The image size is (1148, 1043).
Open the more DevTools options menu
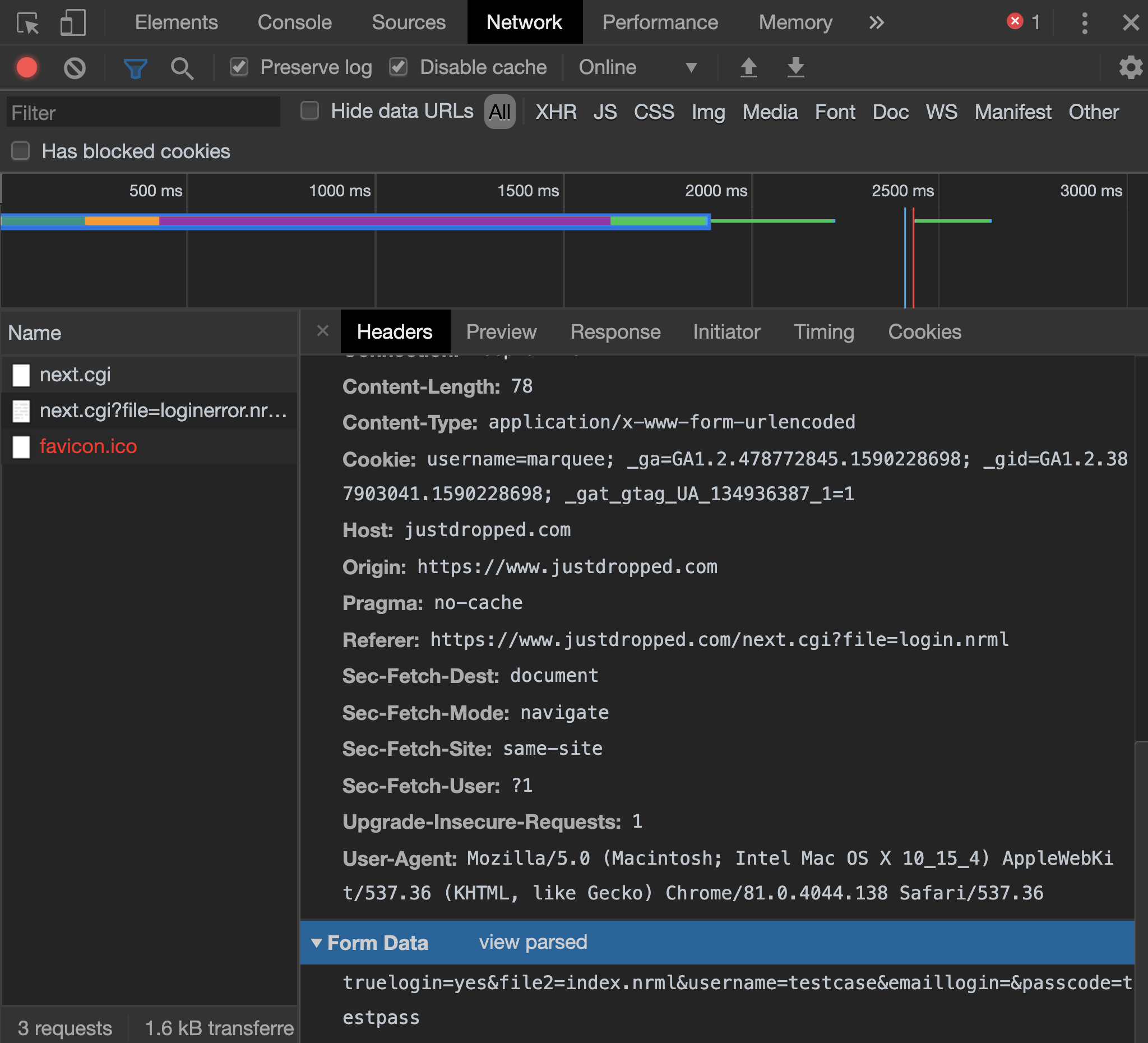pyautogui.click(x=1084, y=22)
